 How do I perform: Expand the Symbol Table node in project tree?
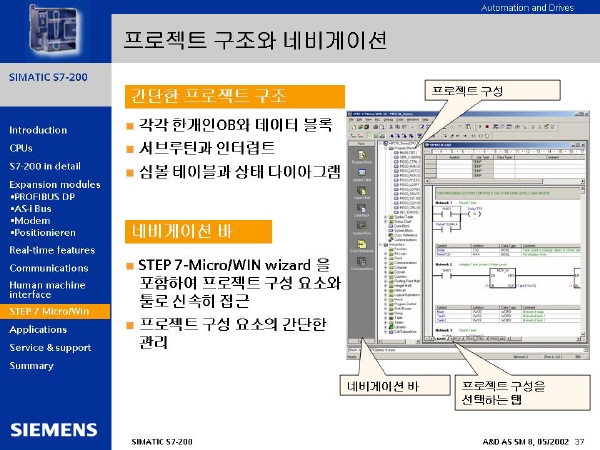pyautogui.click(x=385, y=217)
